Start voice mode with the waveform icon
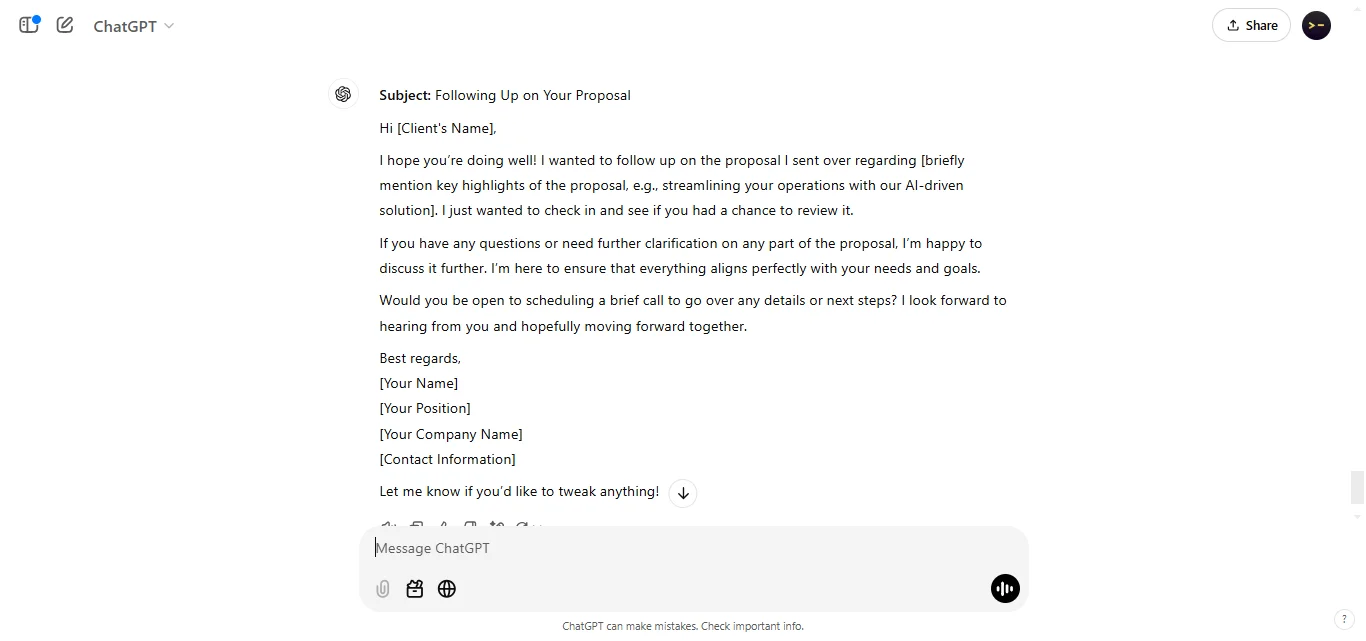 point(1005,589)
